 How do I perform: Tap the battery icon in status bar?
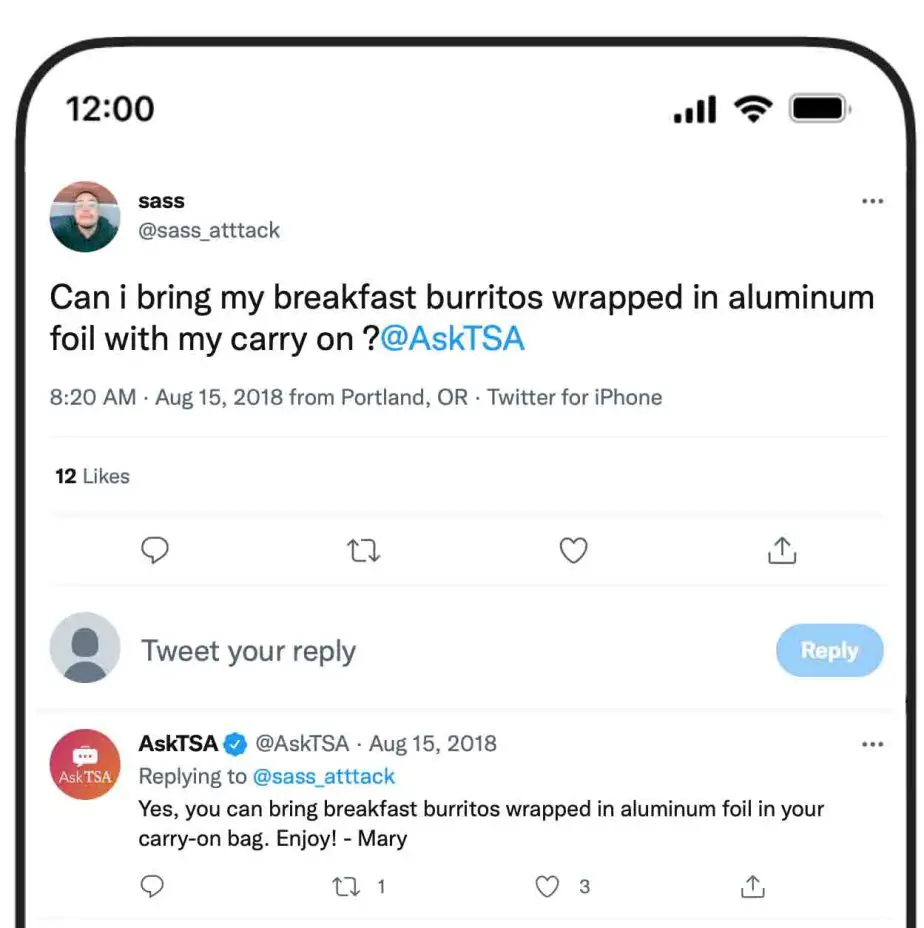(820, 109)
